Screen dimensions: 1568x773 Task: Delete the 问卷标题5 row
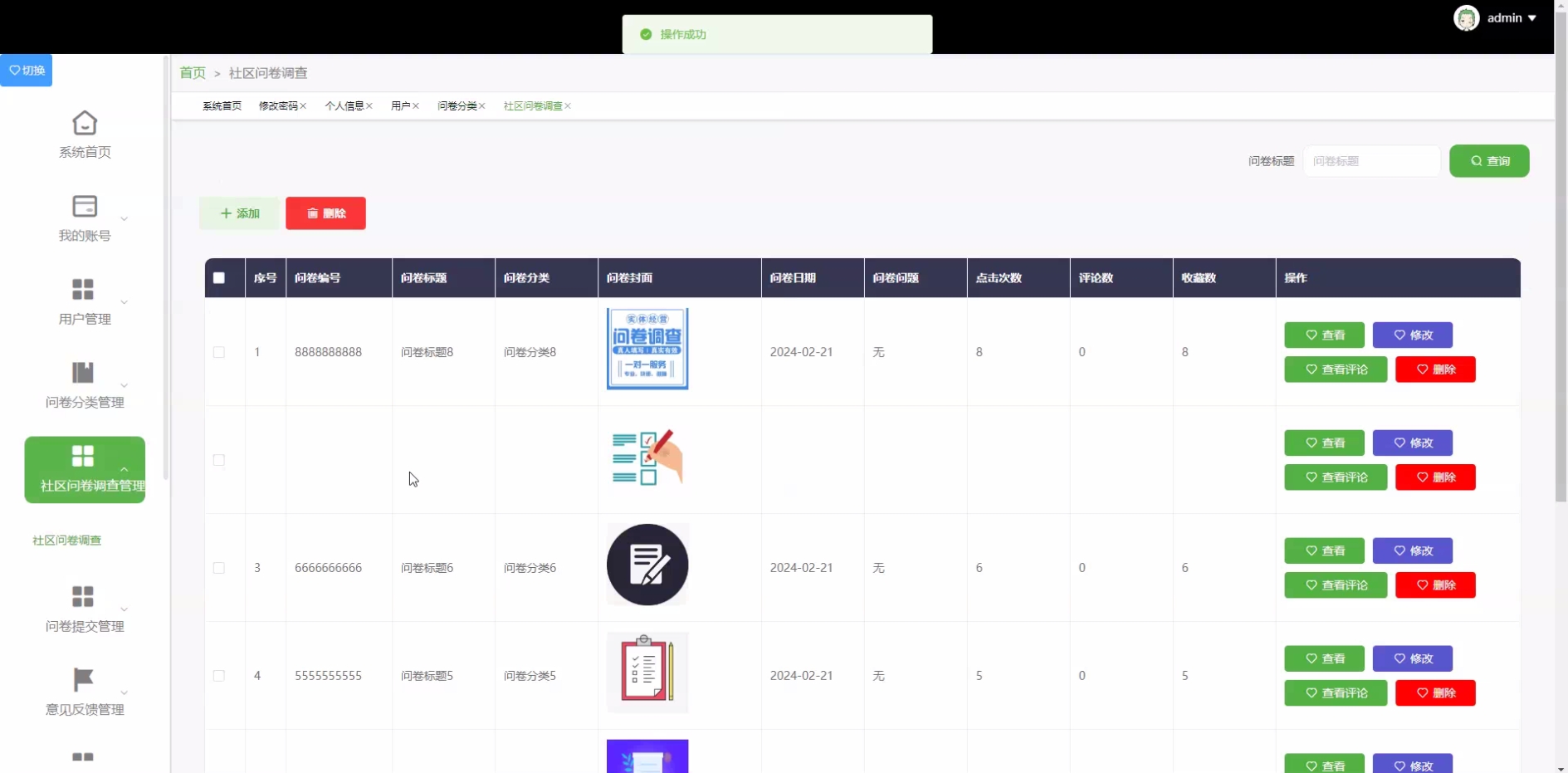[1435, 693]
